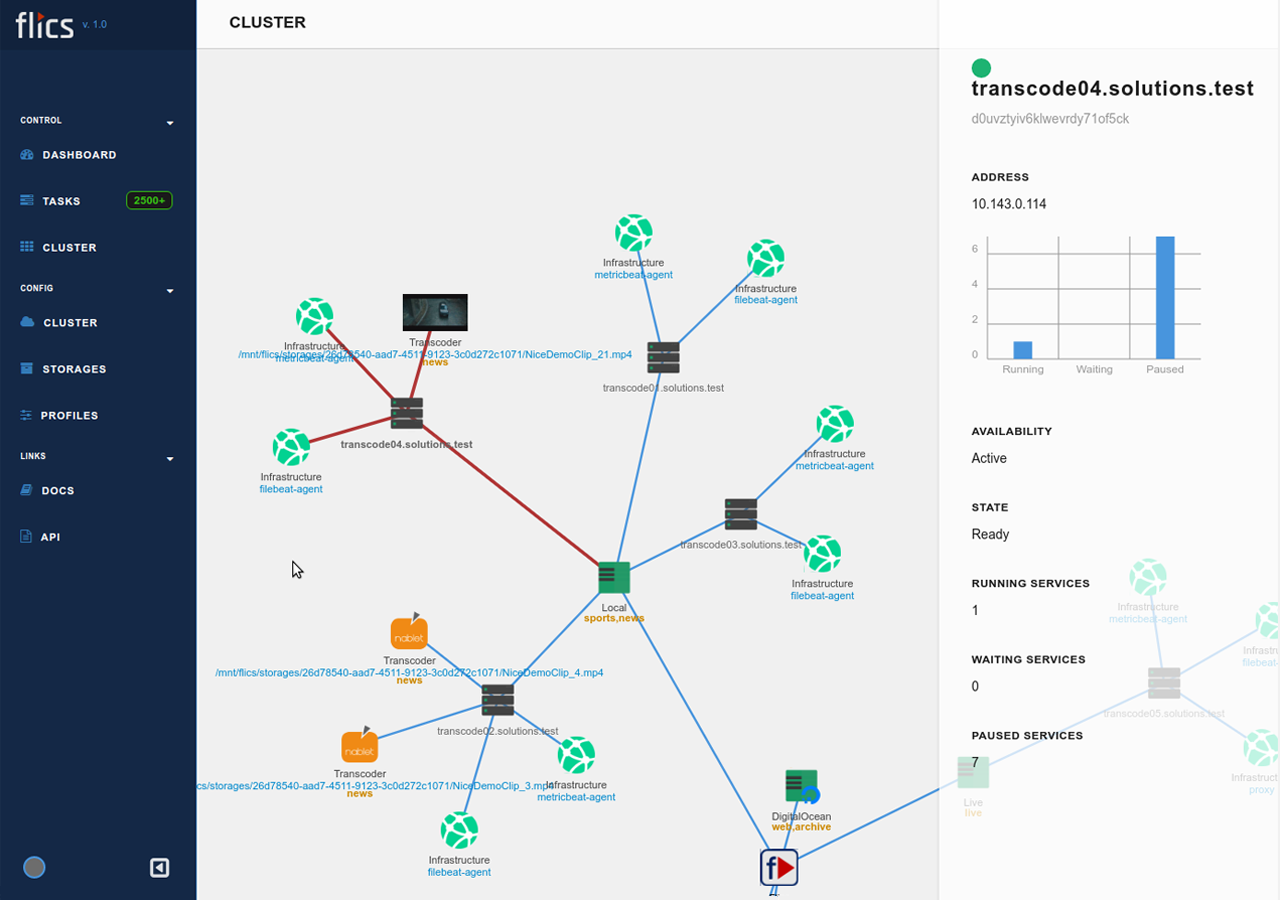Open the Docs link
Screen dimensions: 1280x900
[58, 491]
